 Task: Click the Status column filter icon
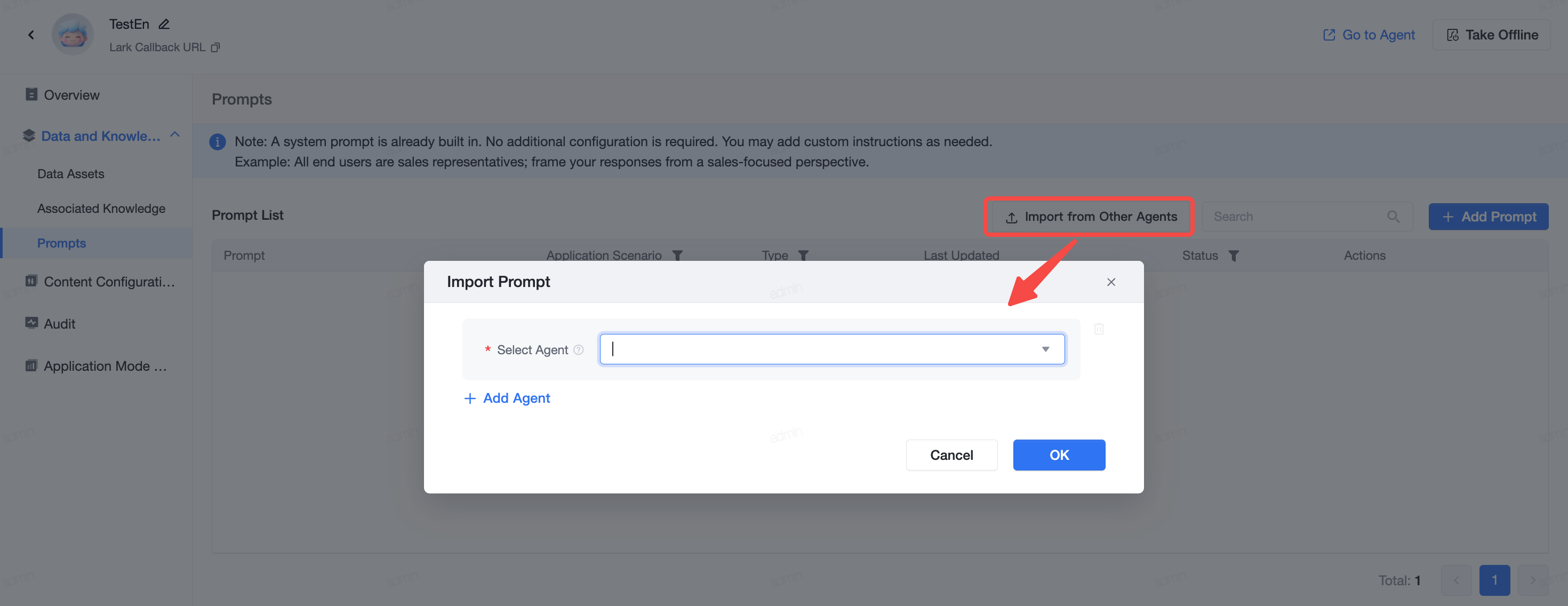[x=1233, y=256]
